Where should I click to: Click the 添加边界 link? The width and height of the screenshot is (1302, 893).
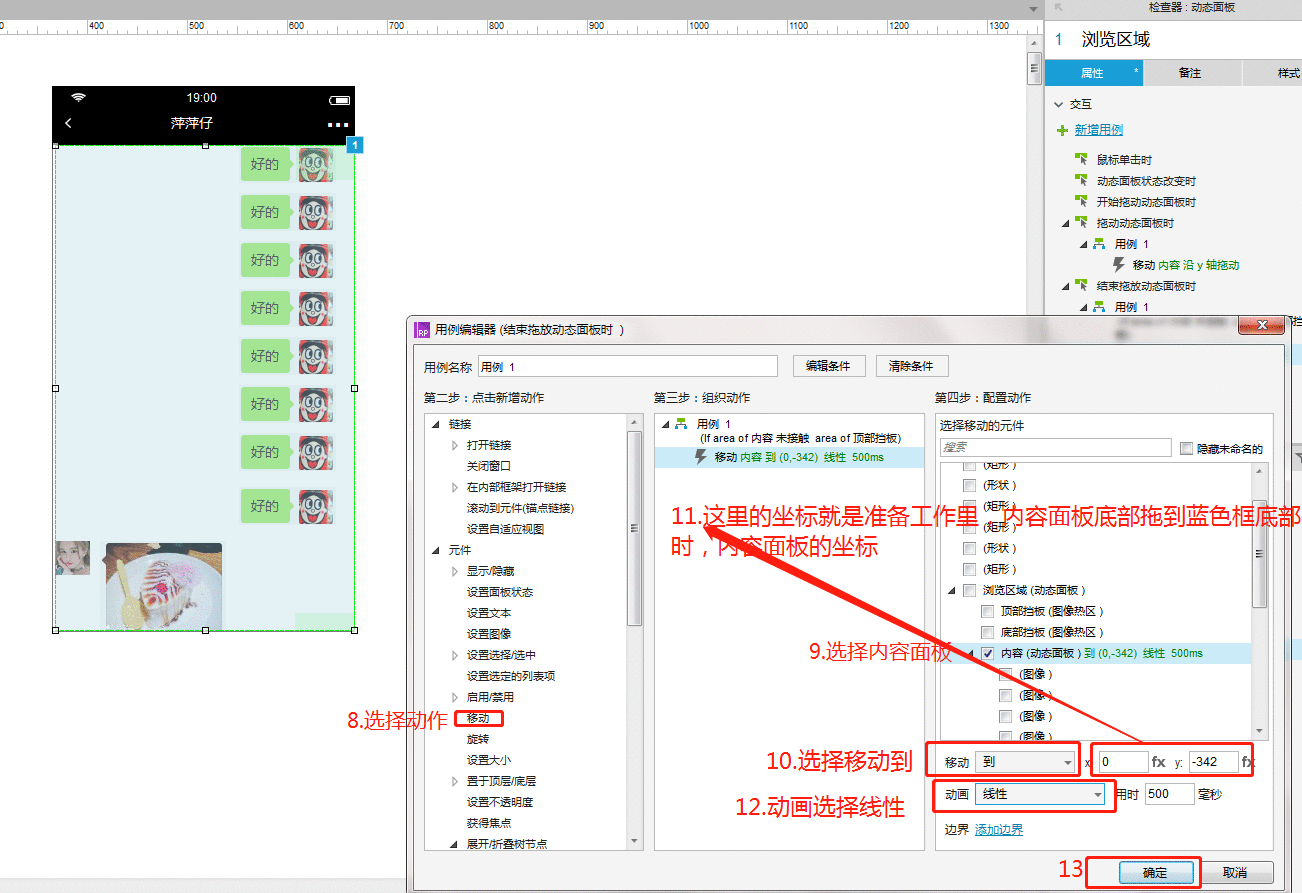point(999,830)
